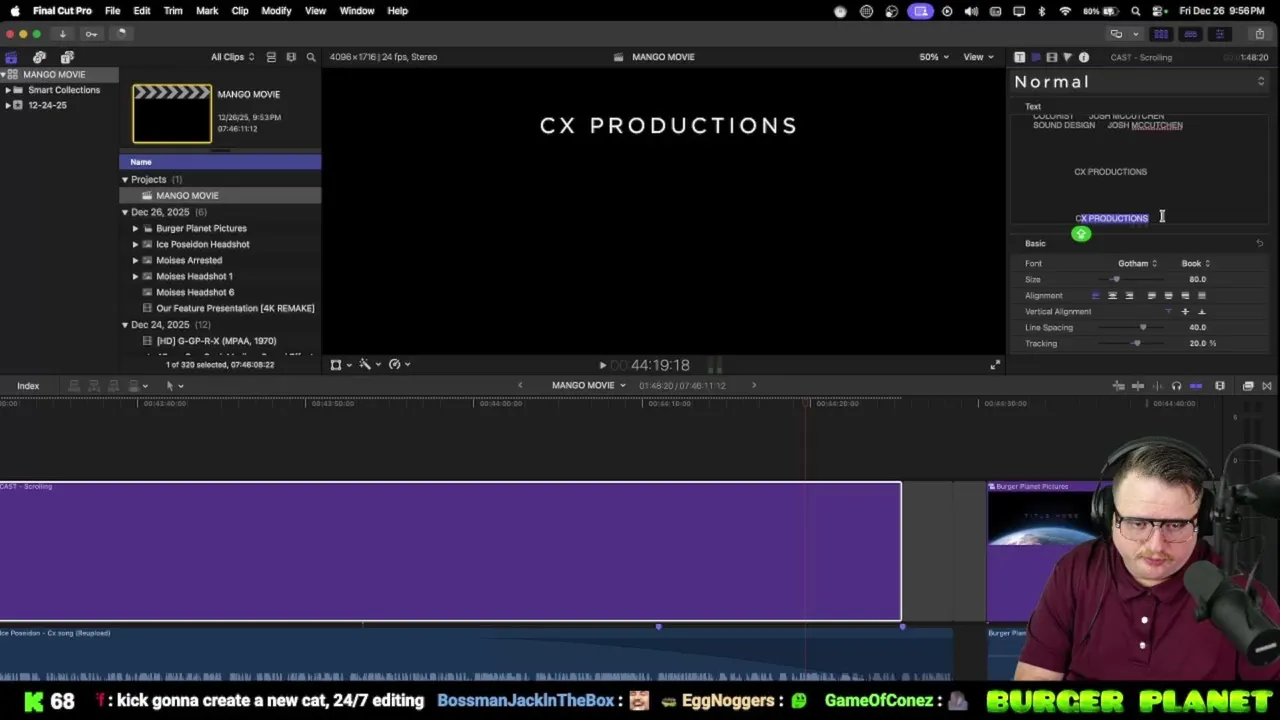
Task: Open the Modify menu
Action: (276, 11)
